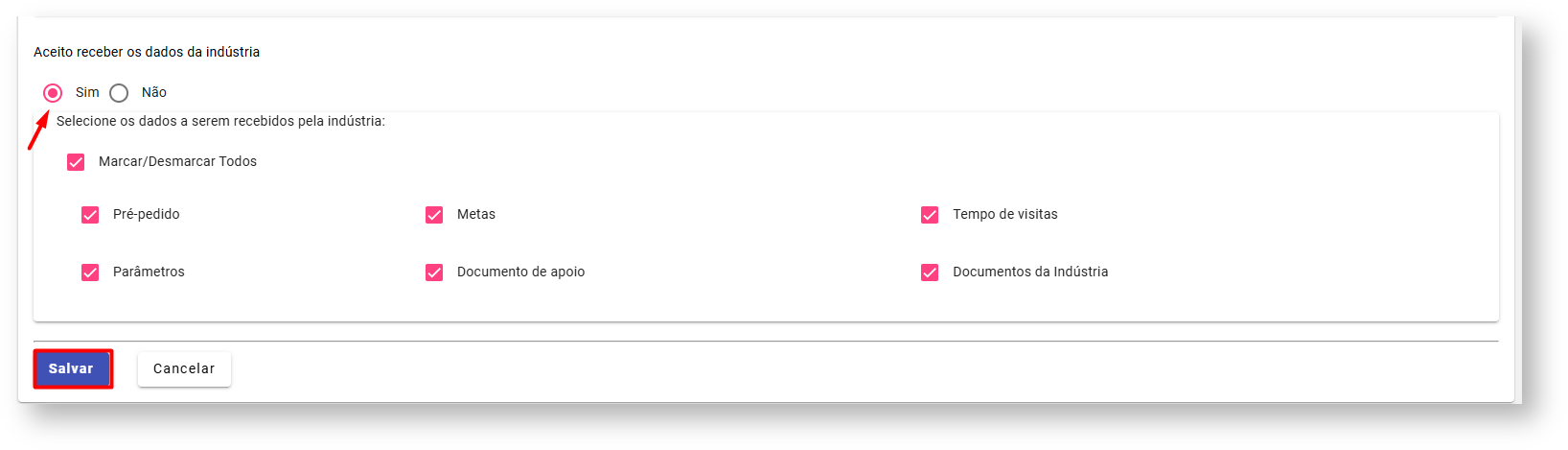Select the Sim radio button

pyautogui.click(x=53, y=93)
